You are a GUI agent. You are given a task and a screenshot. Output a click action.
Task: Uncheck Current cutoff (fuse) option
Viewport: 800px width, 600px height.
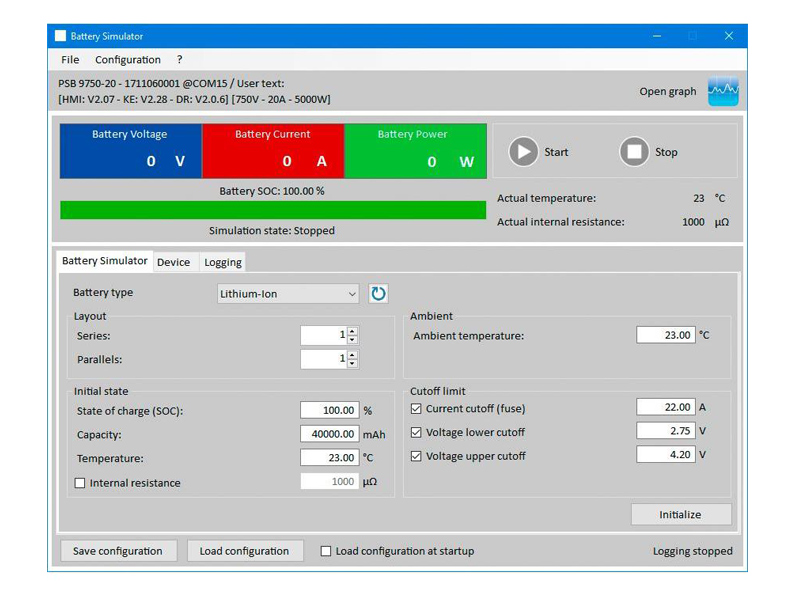[x=417, y=409]
